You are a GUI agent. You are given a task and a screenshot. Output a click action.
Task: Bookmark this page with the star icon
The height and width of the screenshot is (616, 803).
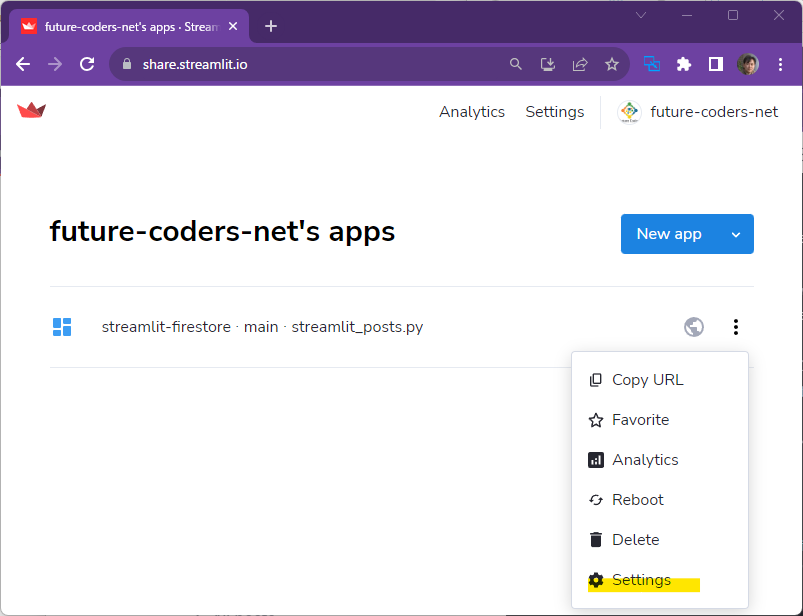[611, 65]
